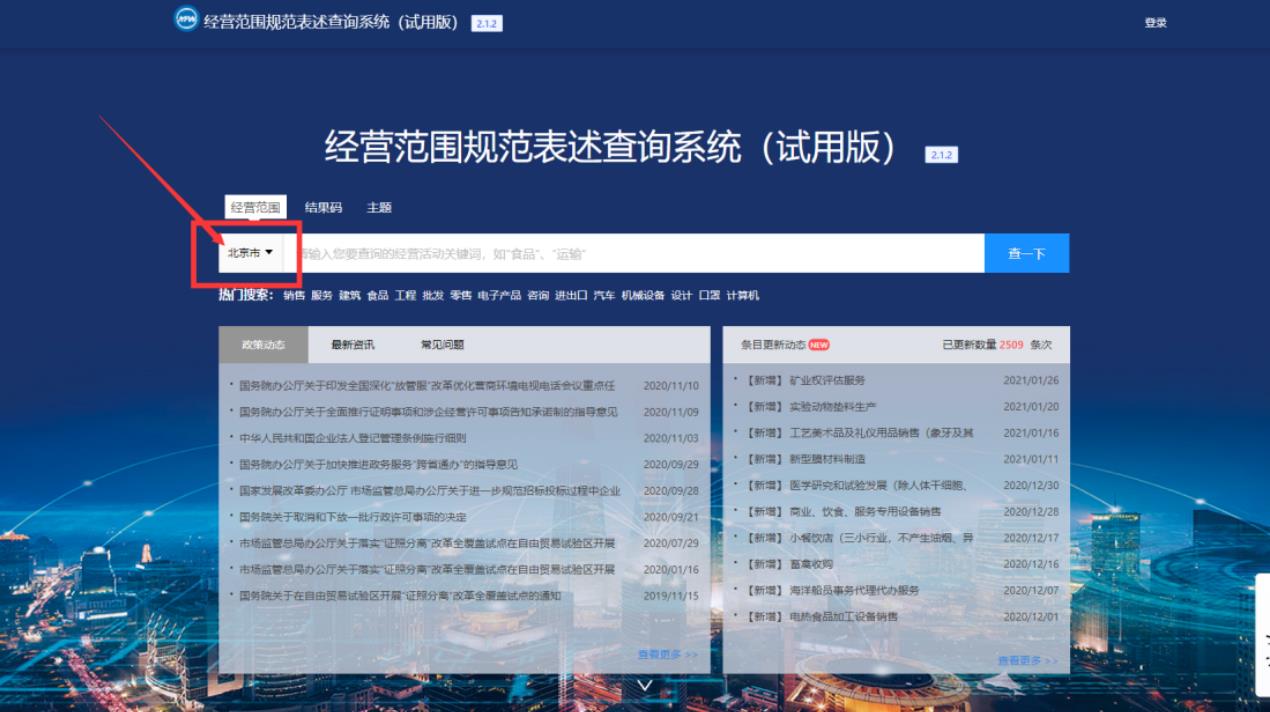
Task: Open 查看更多 under the policy news list
Action: click(x=667, y=655)
